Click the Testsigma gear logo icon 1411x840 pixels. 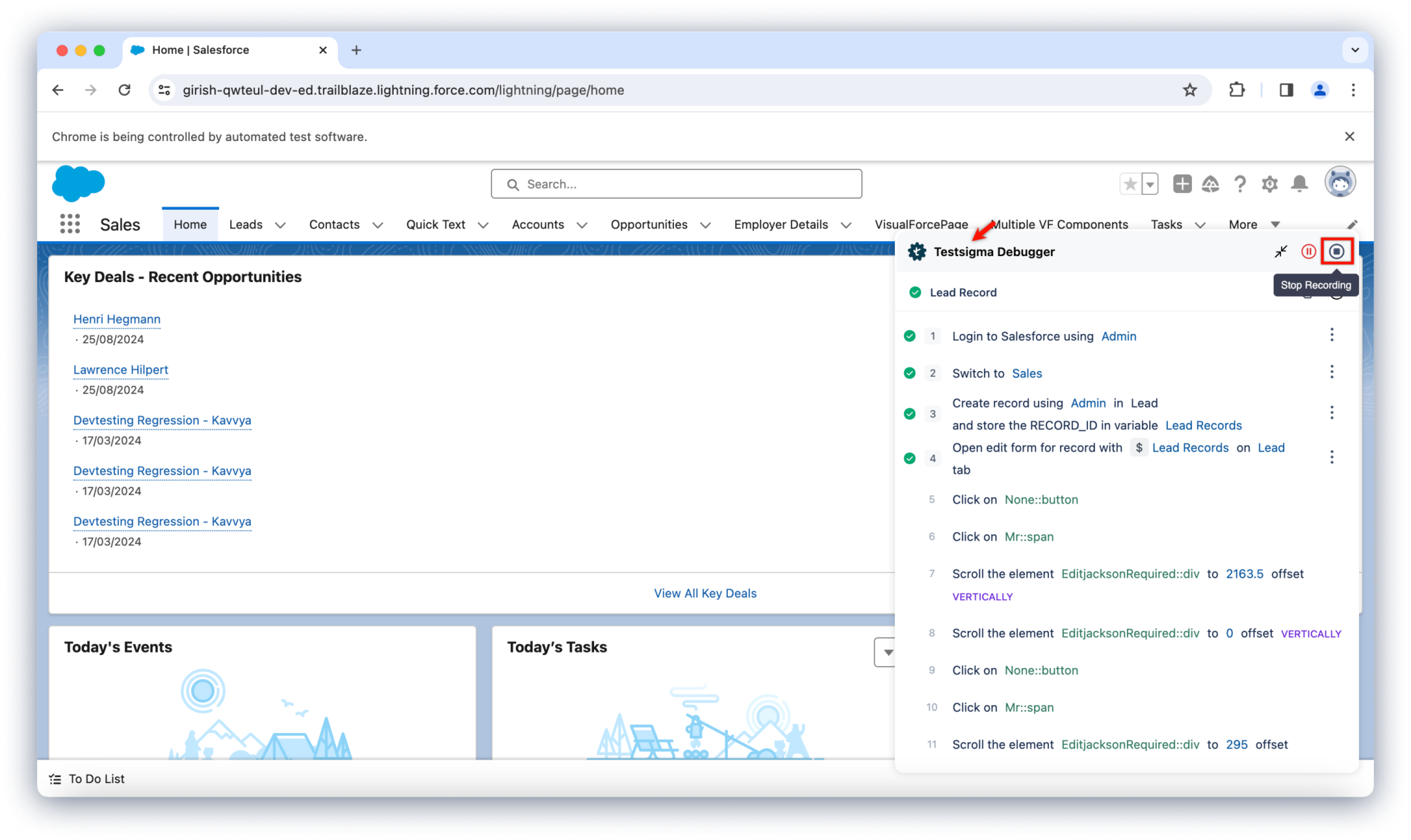point(917,252)
